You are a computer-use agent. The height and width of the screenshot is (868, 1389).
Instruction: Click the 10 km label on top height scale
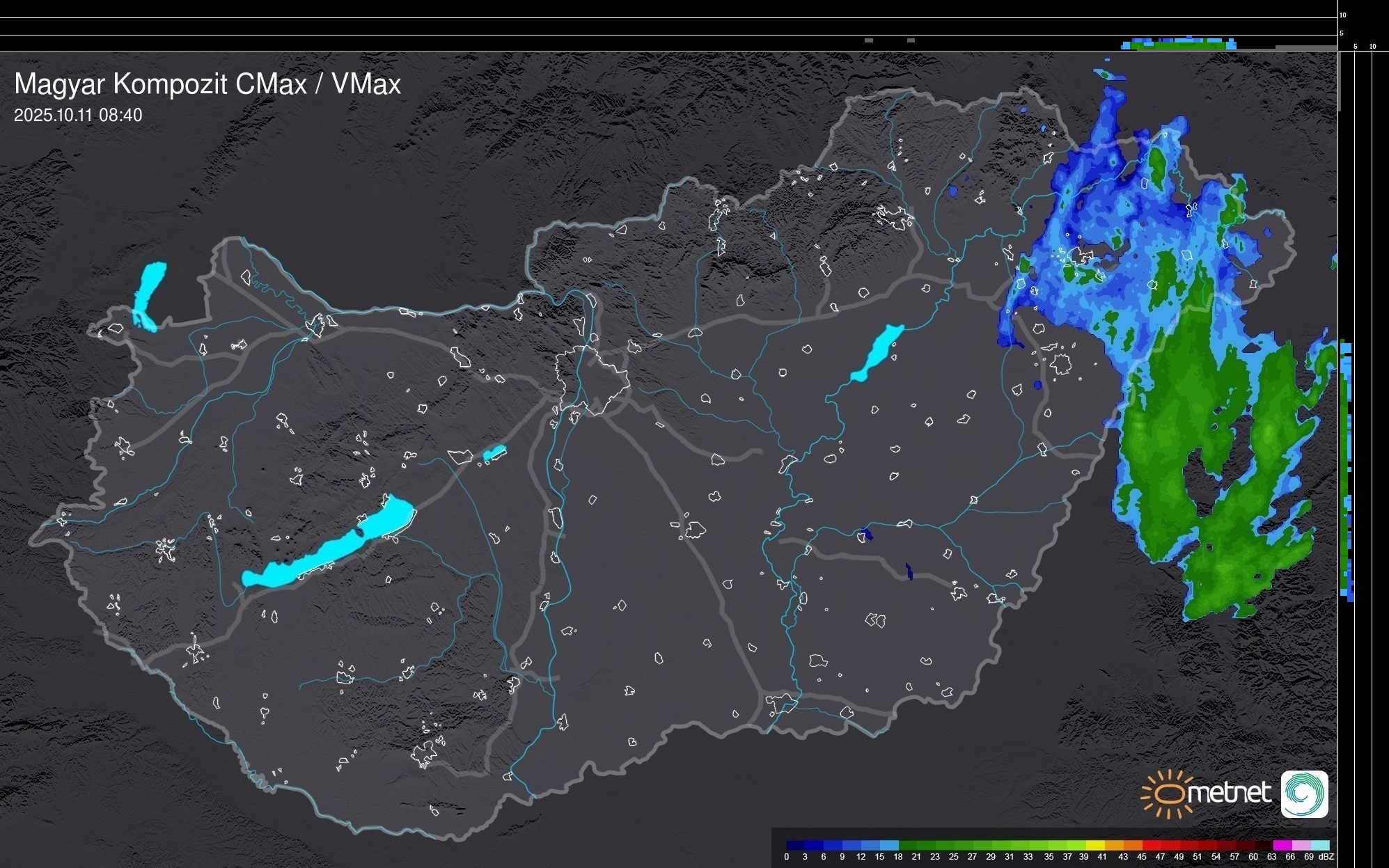1343,15
